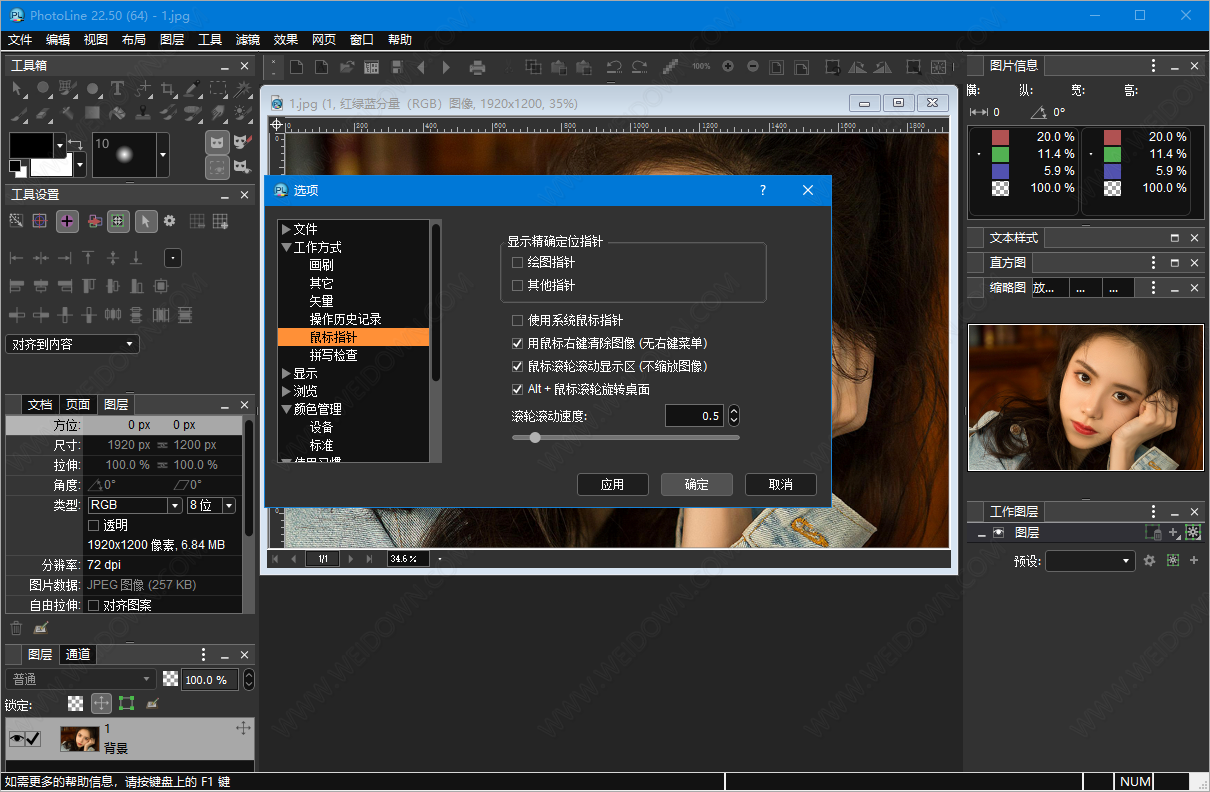Select the Crop tool in toolbox
This screenshot has height=792, width=1210.
click(168, 89)
